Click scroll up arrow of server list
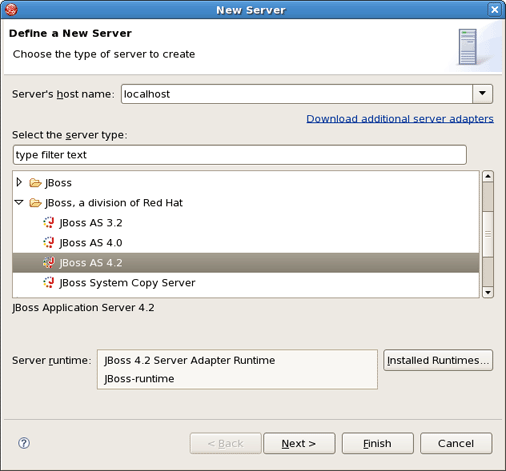The height and width of the screenshot is (471, 506). click(488, 176)
